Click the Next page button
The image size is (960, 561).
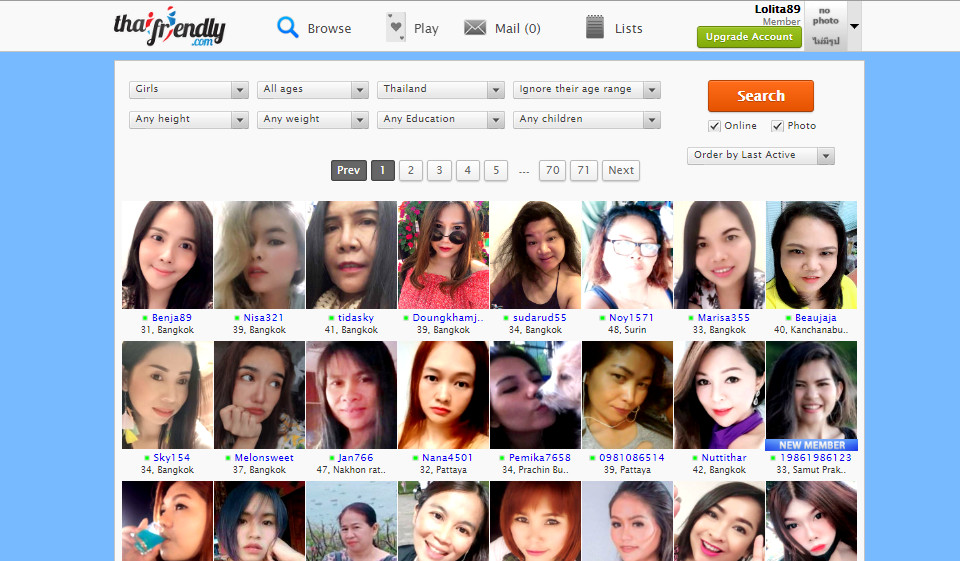pyautogui.click(x=621, y=170)
